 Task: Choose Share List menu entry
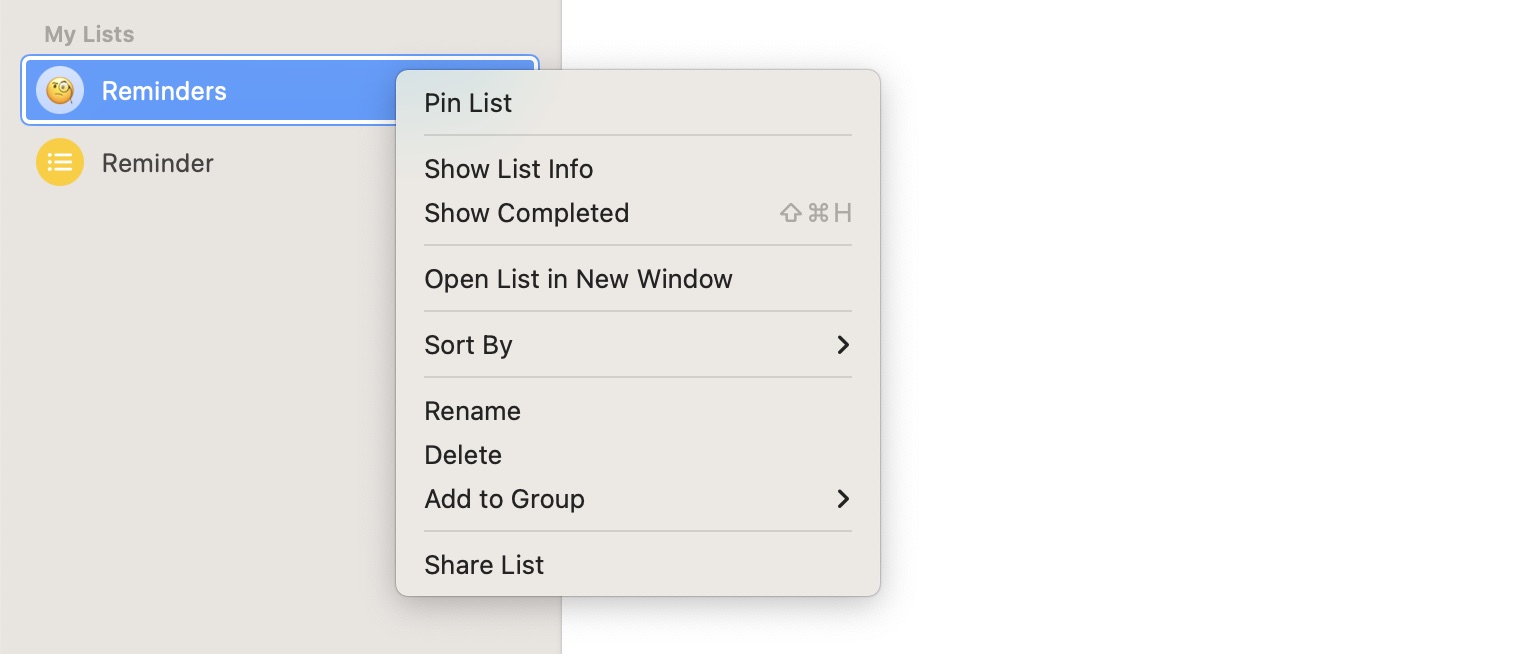point(638,565)
